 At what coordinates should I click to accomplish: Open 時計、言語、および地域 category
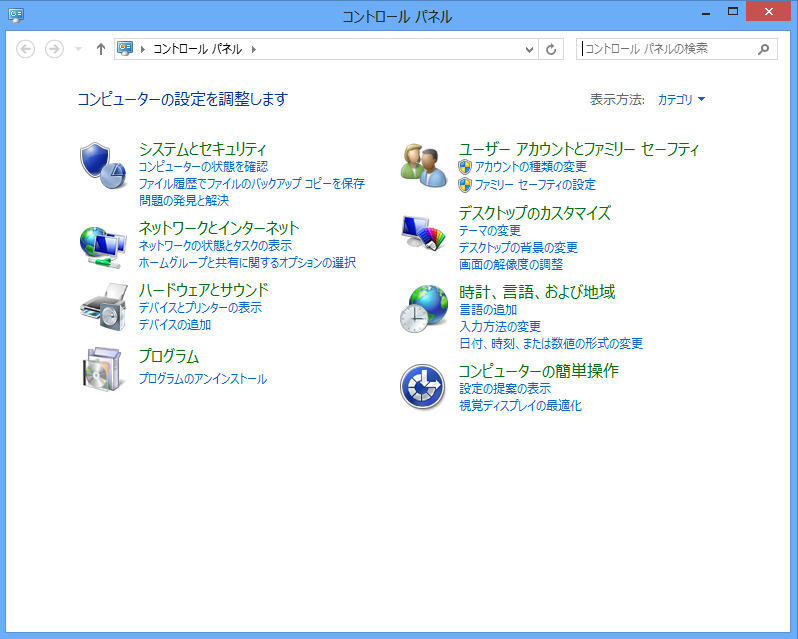537,292
